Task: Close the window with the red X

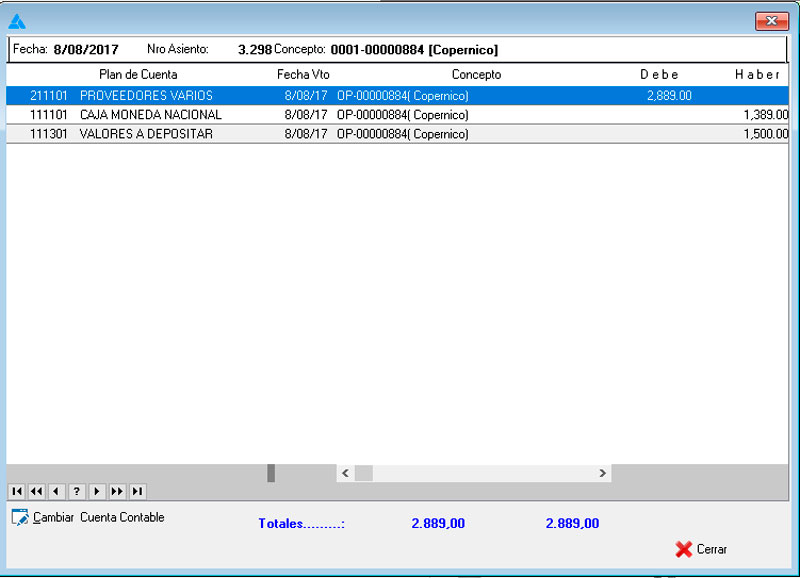Action: click(x=771, y=21)
